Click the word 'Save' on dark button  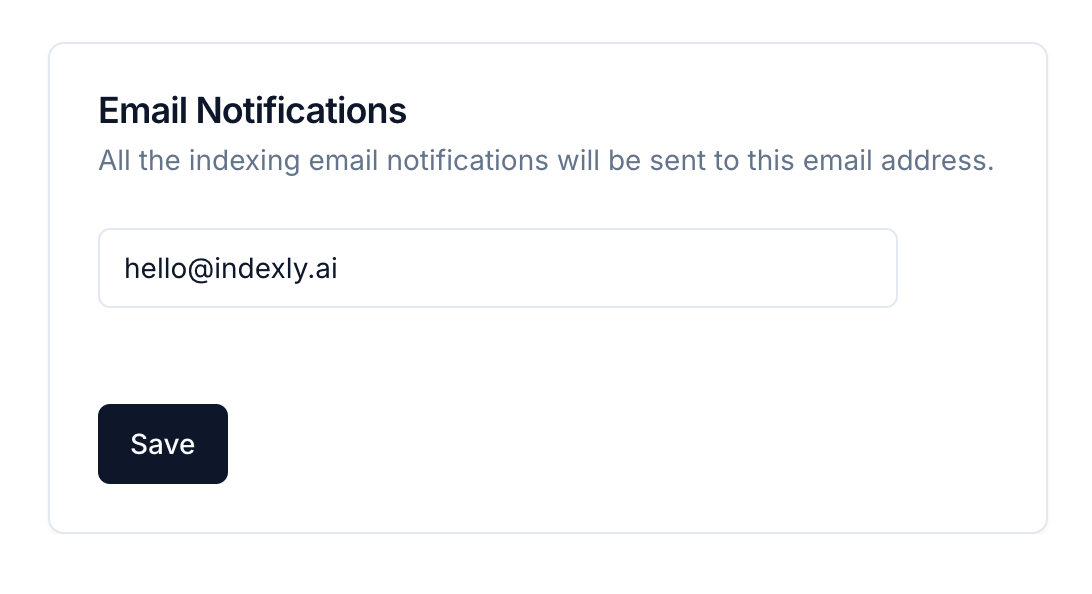click(x=163, y=444)
